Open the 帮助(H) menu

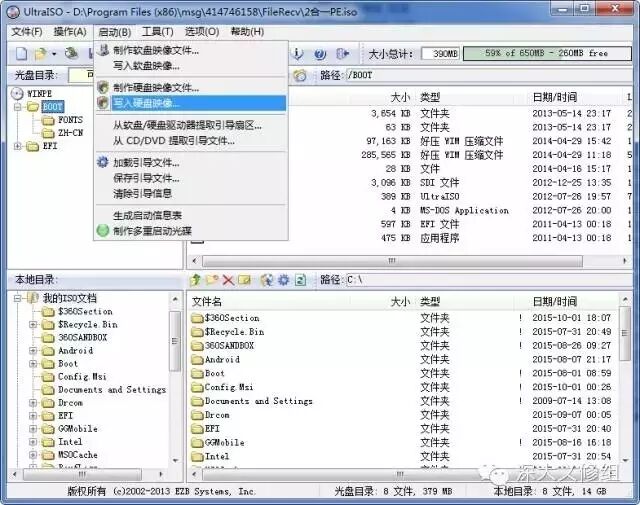(x=247, y=31)
